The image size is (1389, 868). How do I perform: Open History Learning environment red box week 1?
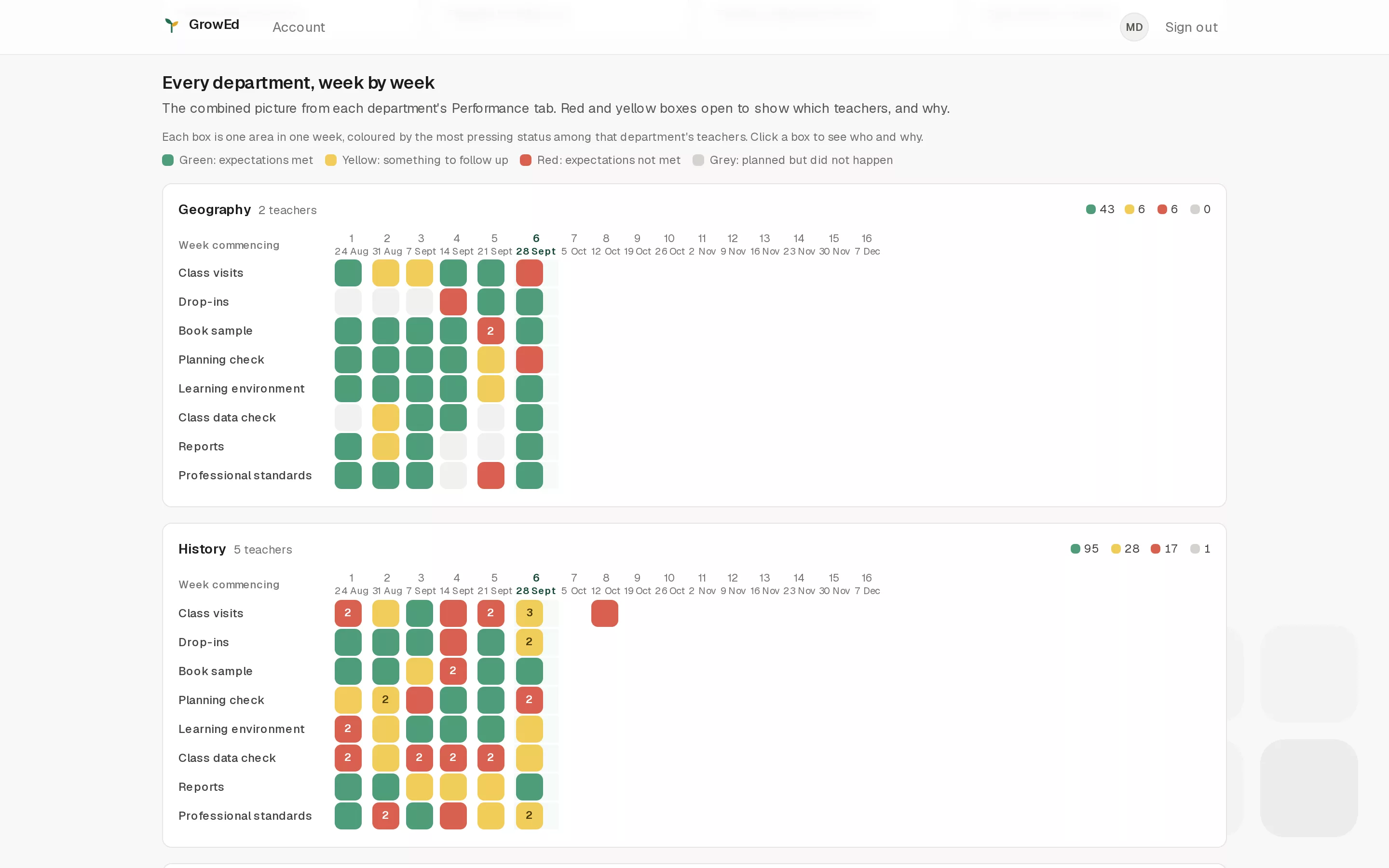(348, 729)
